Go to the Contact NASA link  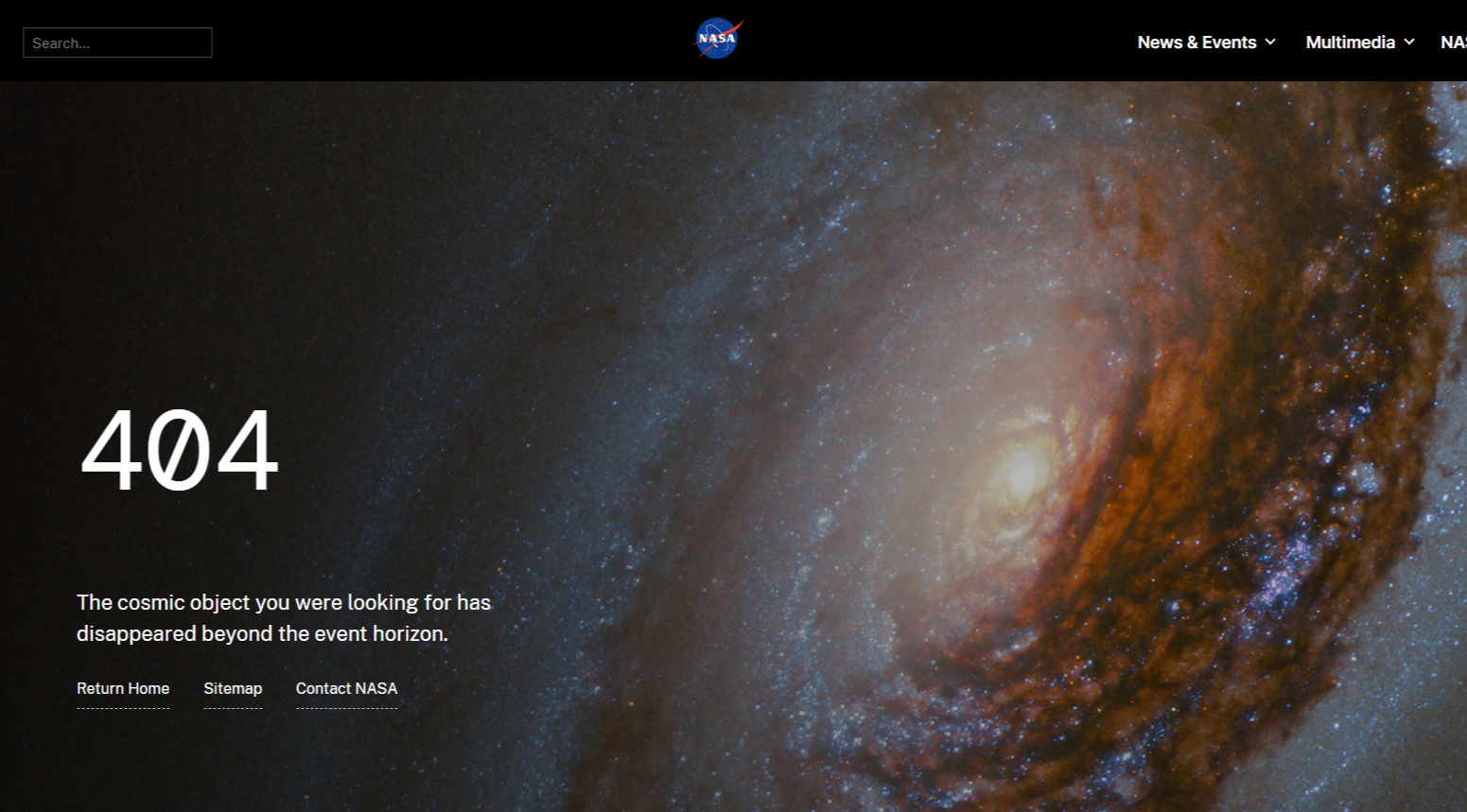pos(346,689)
